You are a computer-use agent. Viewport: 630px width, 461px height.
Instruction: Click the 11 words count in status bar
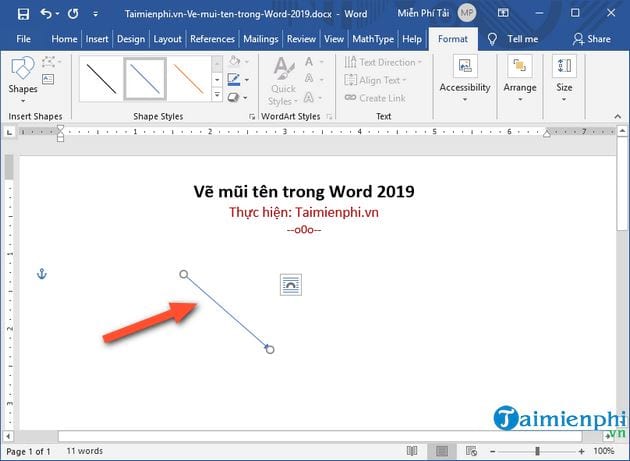pos(85,451)
